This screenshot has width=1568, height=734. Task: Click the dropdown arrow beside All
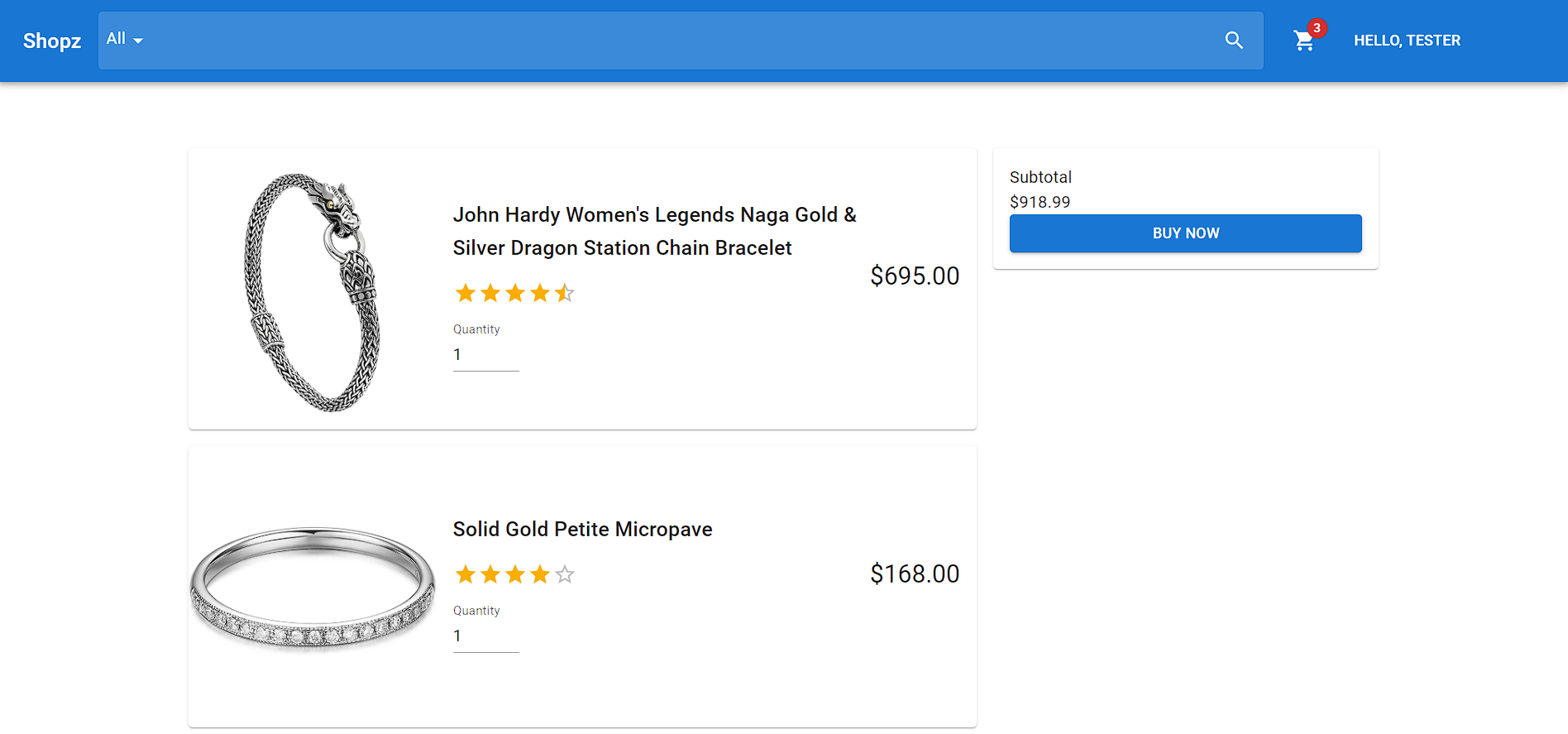coord(138,41)
